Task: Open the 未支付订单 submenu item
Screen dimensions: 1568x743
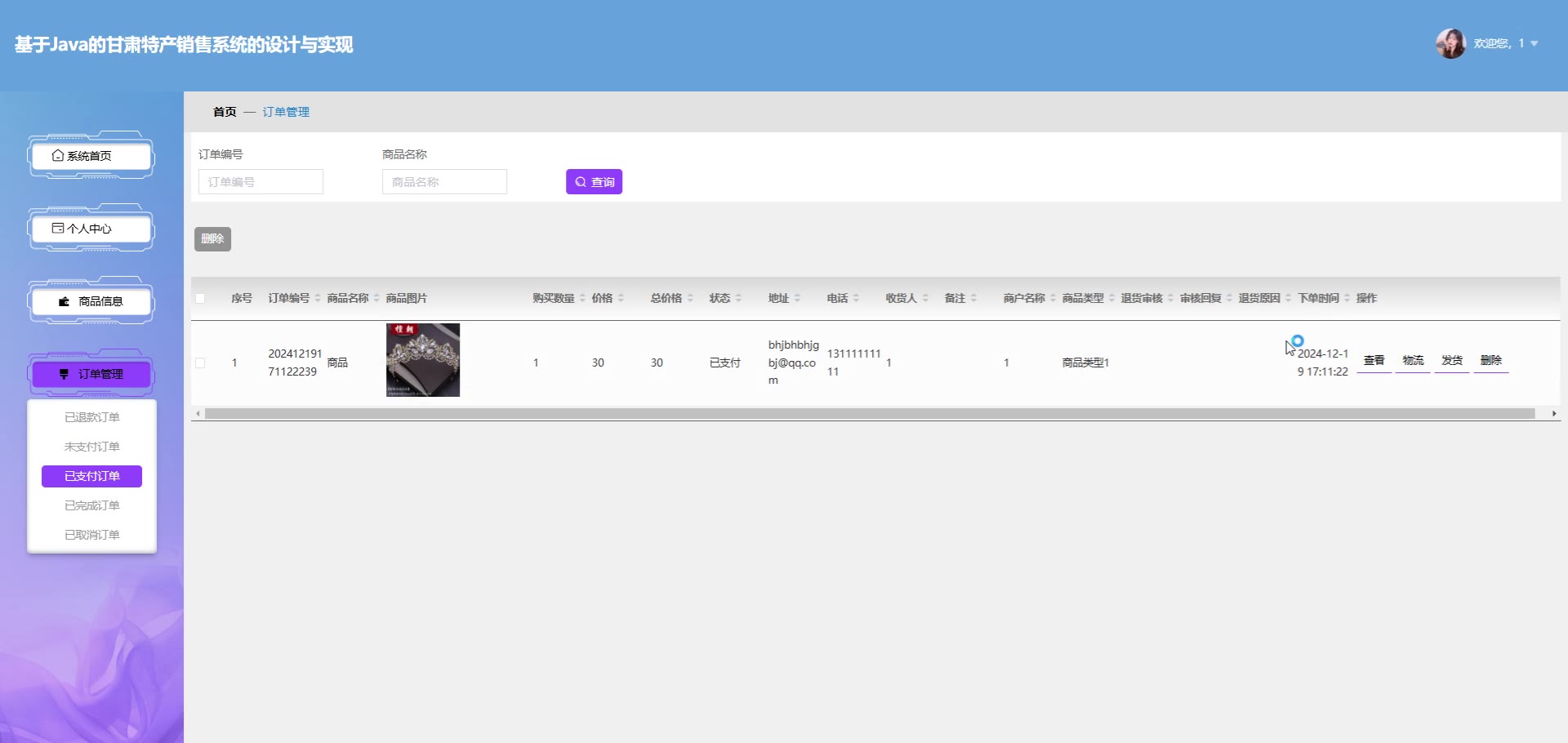Action: pos(92,447)
